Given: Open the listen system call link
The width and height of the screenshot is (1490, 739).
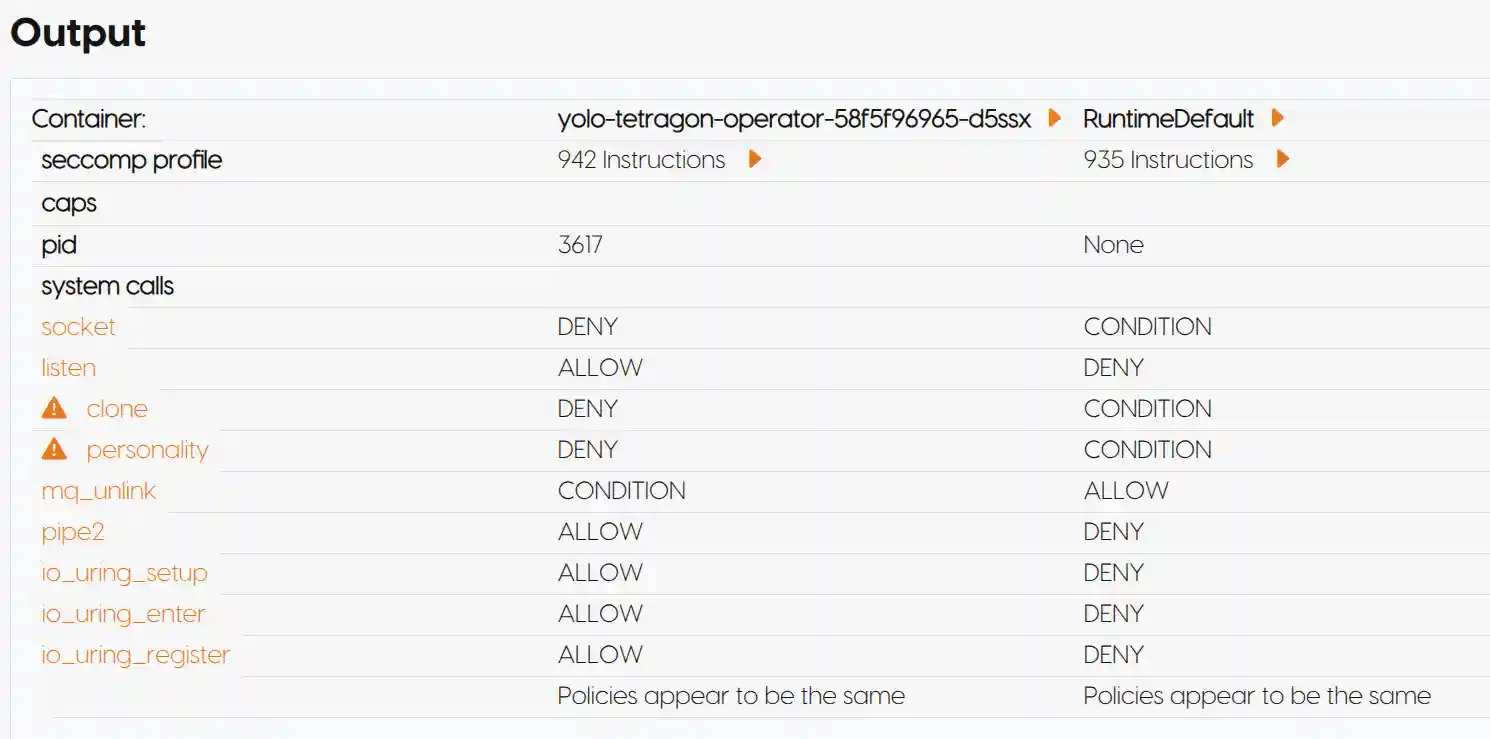Looking at the screenshot, I should tap(68, 368).
